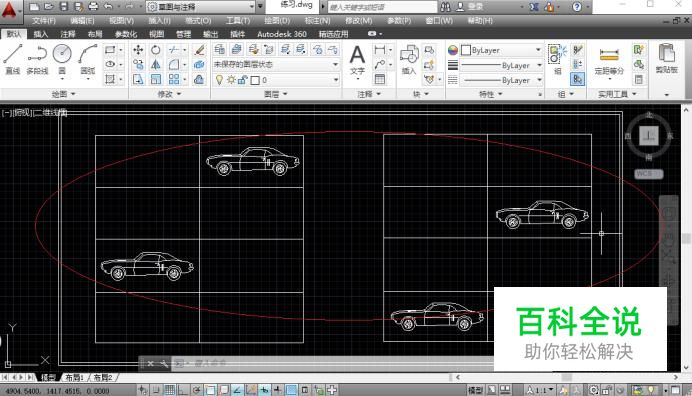The width and height of the screenshot is (692, 396).
Task: Click the Help question mark icon
Action: tap(577, 7)
